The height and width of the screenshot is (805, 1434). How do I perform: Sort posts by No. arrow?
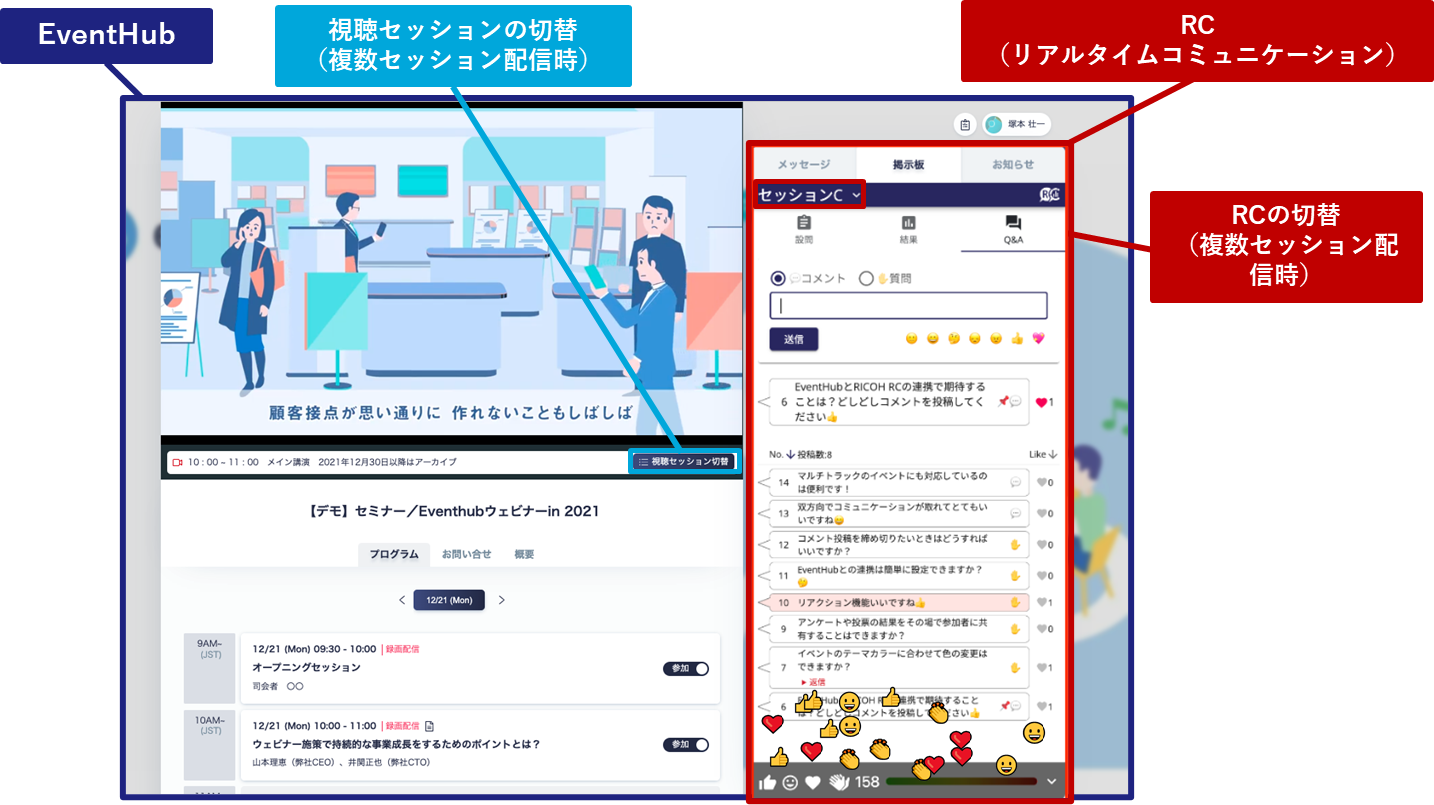790,454
